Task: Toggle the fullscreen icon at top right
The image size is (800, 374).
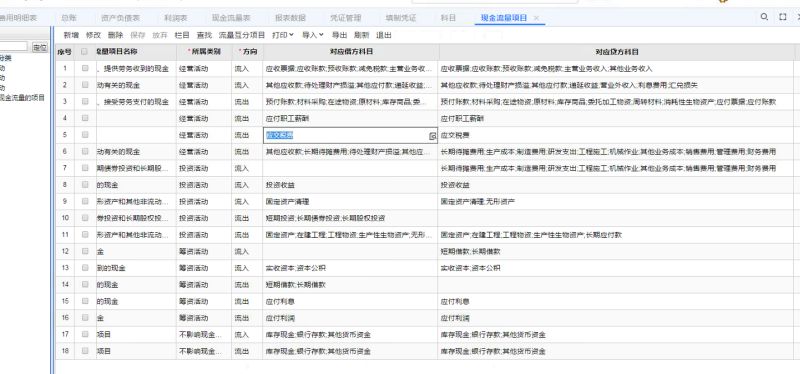Action: click(783, 17)
